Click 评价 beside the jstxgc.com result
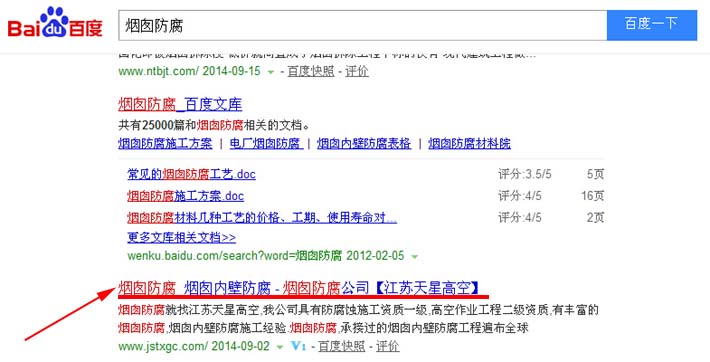The width and height of the screenshot is (710, 362). [x=388, y=347]
